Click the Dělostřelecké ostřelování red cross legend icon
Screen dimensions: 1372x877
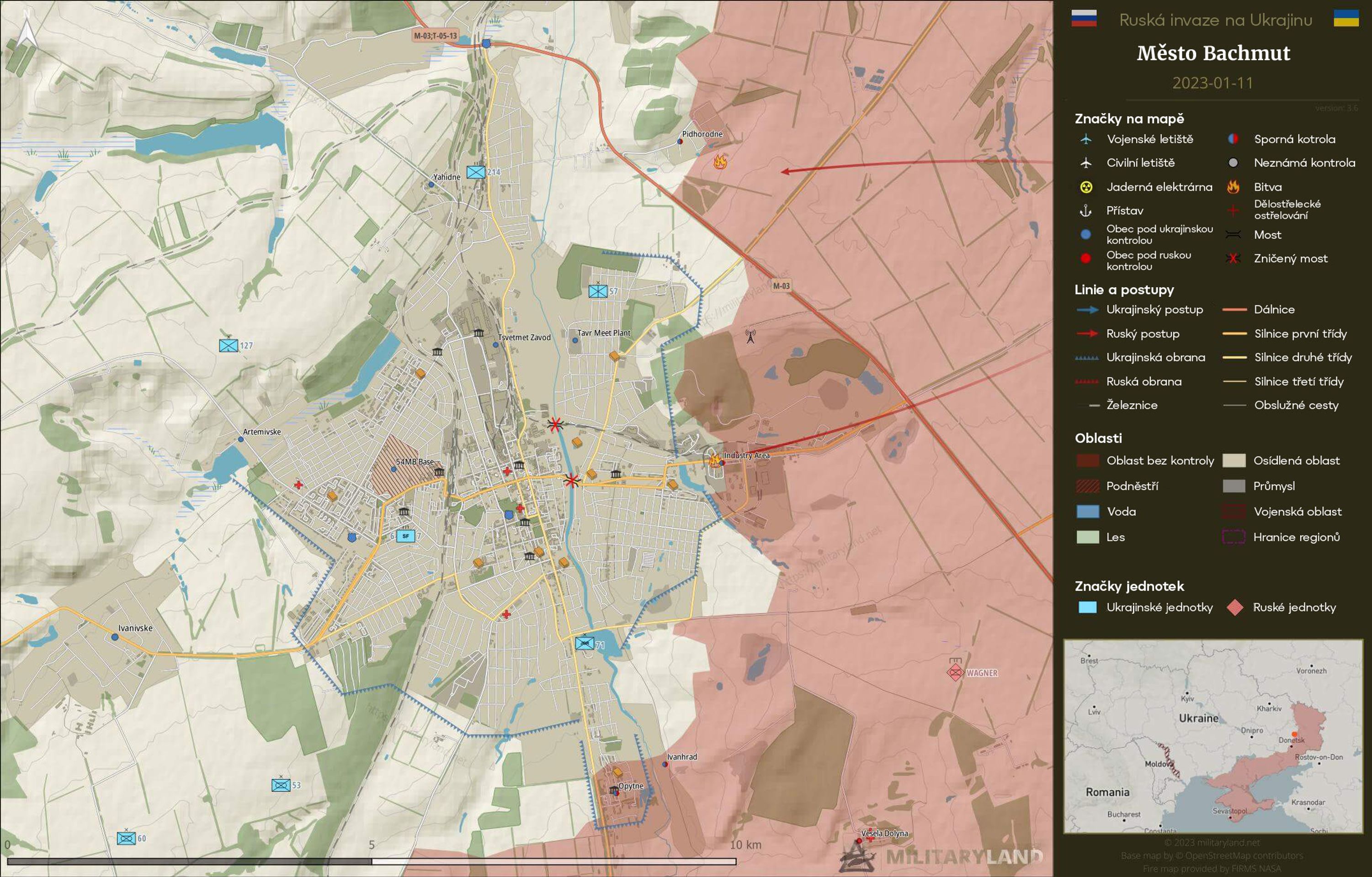1233,211
